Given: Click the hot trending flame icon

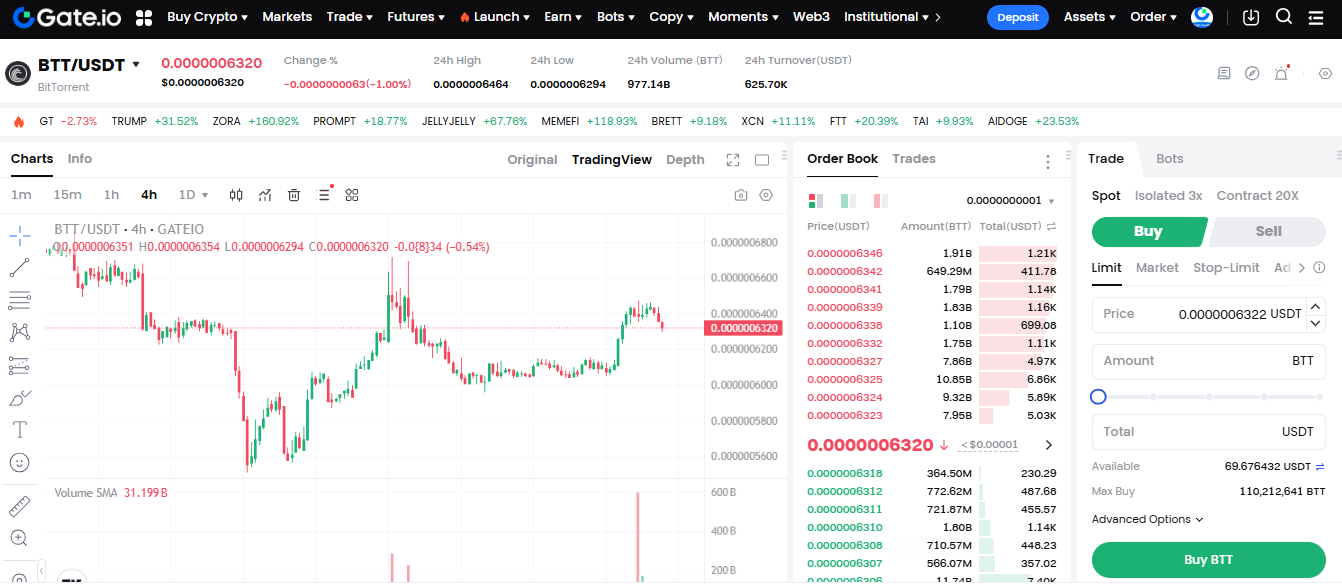Looking at the screenshot, I should pyautogui.click(x=18, y=121).
